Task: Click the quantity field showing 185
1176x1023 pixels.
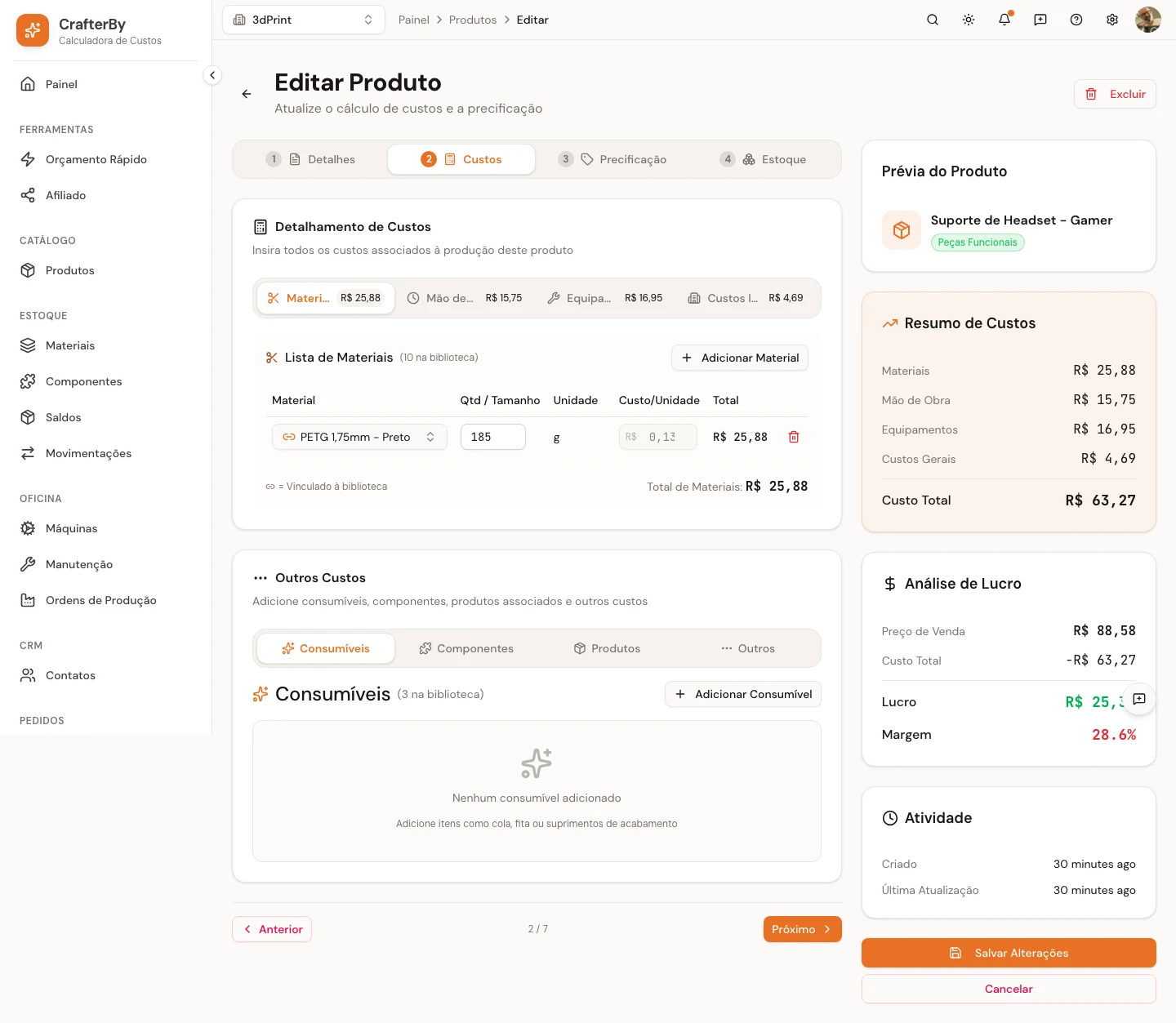Action: tap(493, 437)
